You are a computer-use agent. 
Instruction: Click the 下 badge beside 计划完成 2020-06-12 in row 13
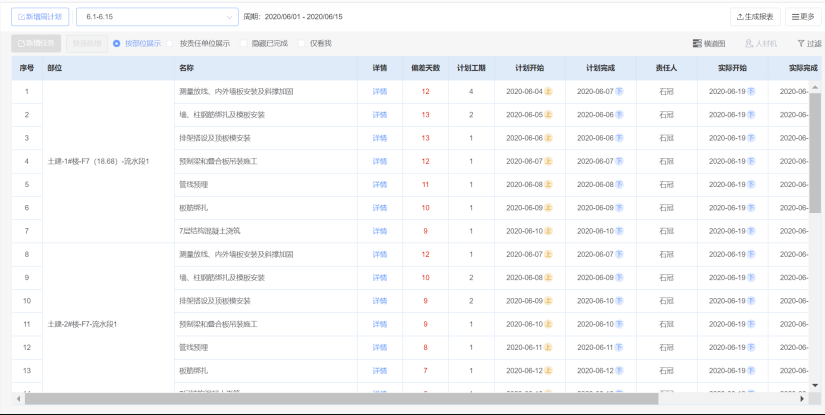[619, 370]
